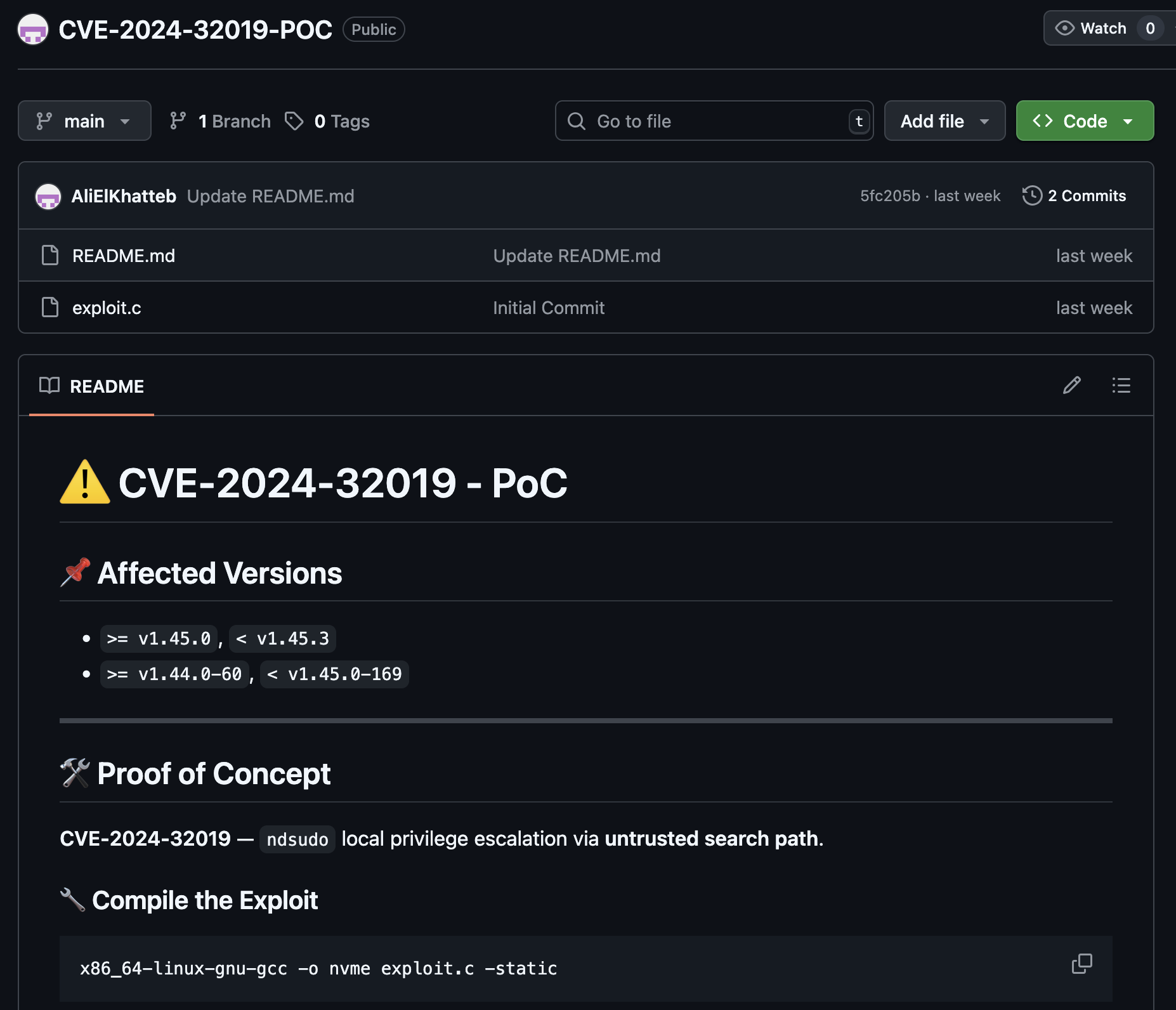This screenshot has height=1010, width=1176.
Task: Click the Go to file search field
Action: [714, 121]
